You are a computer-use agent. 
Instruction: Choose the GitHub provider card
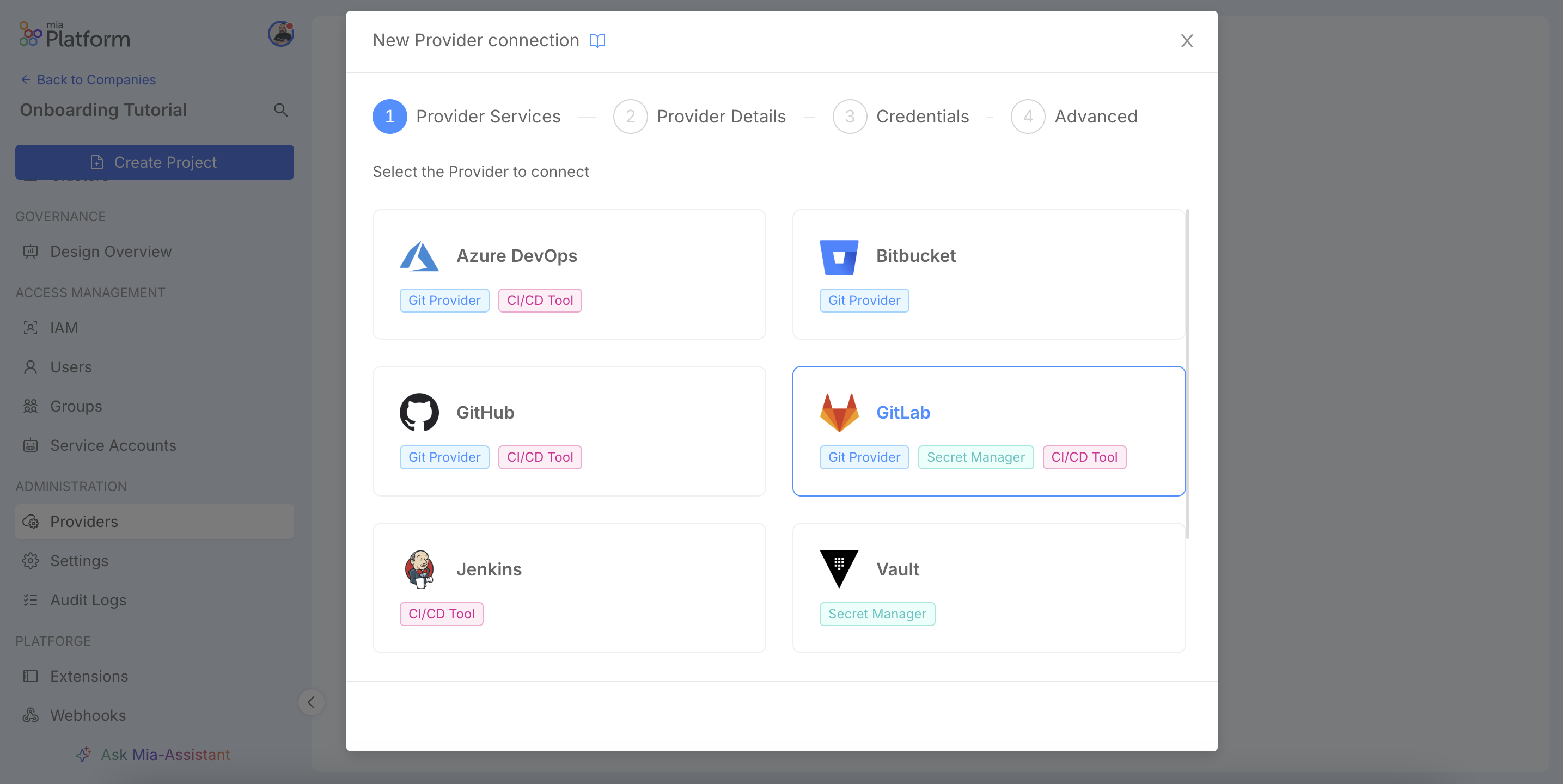pyautogui.click(x=569, y=431)
